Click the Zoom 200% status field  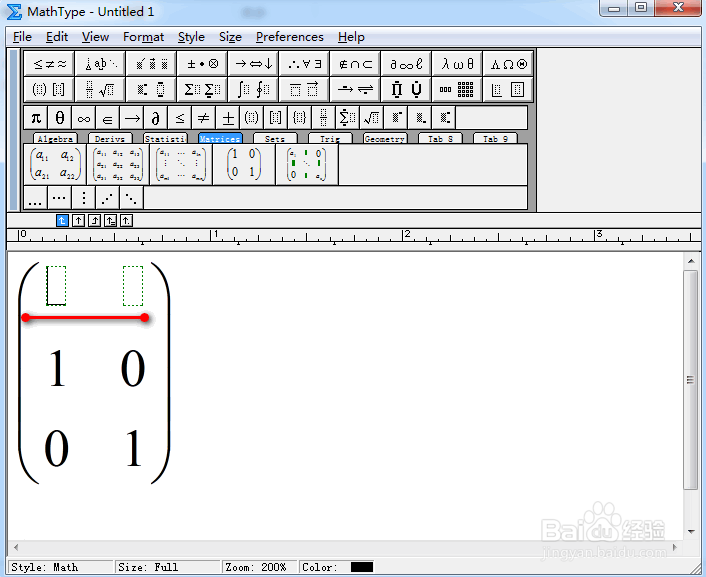click(259, 567)
